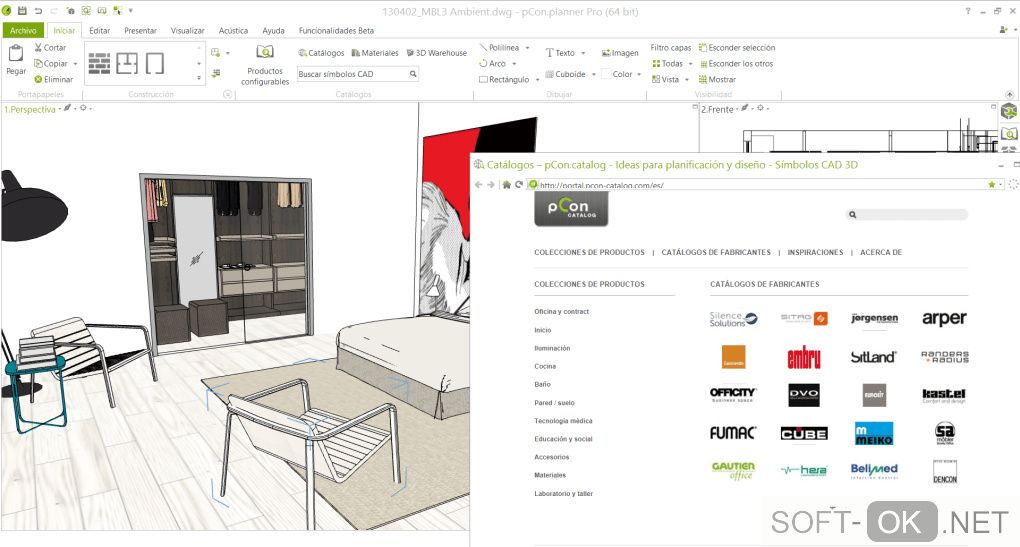Screen dimensions: 1020x547
Task: Click Esconder los otros option
Action: pos(736,64)
